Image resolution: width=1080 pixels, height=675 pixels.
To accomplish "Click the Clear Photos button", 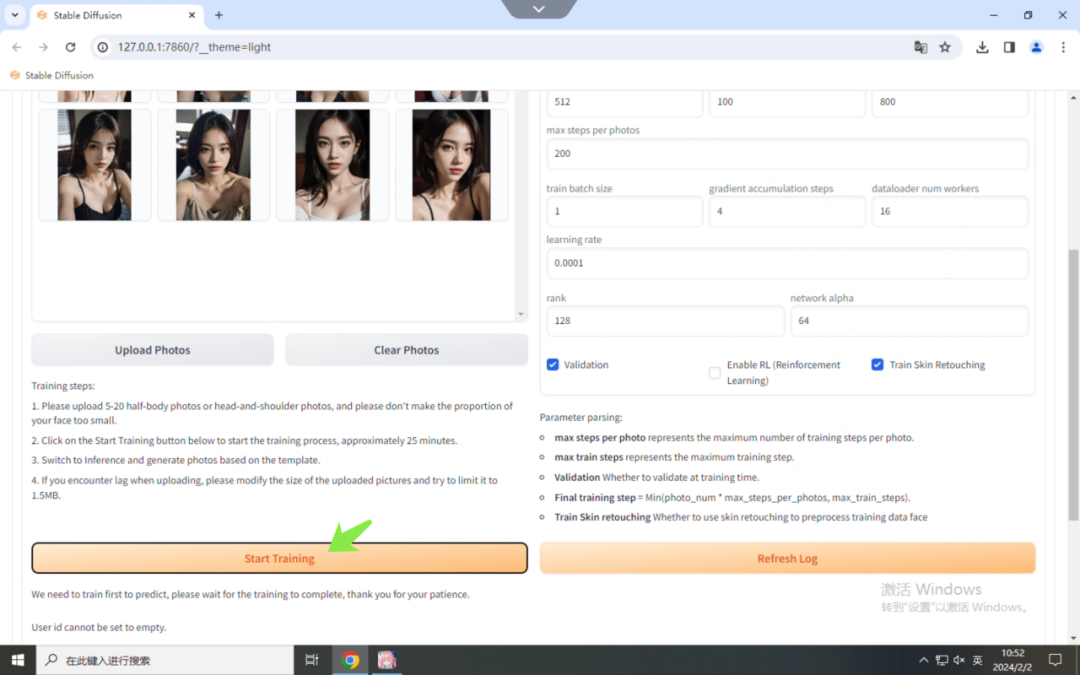I will coord(406,350).
